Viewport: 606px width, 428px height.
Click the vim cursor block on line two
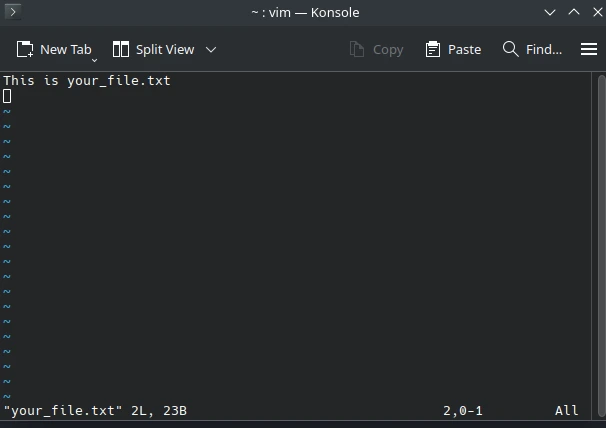pos(7,96)
